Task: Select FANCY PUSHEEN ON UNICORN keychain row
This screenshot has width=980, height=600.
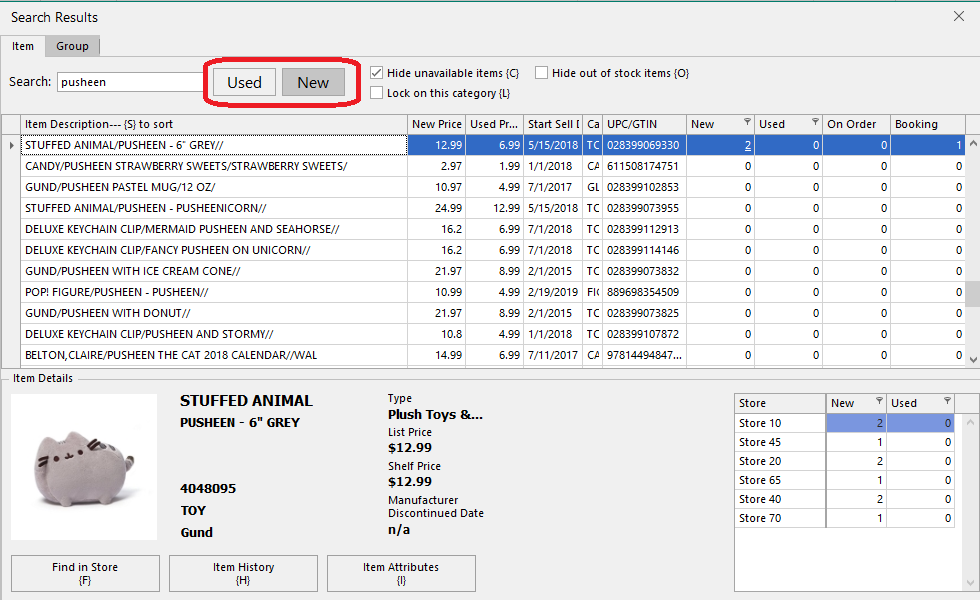Action: coord(493,250)
